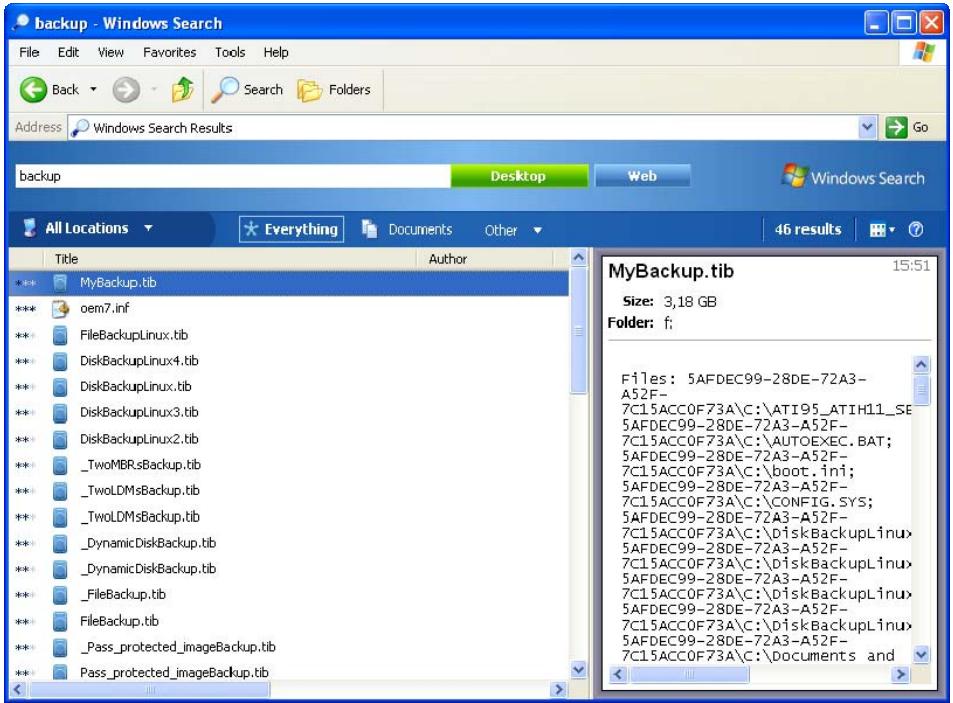Click the DiskBackupLinux4.tib file icon
The image size is (953, 703).
tap(60, 361)
